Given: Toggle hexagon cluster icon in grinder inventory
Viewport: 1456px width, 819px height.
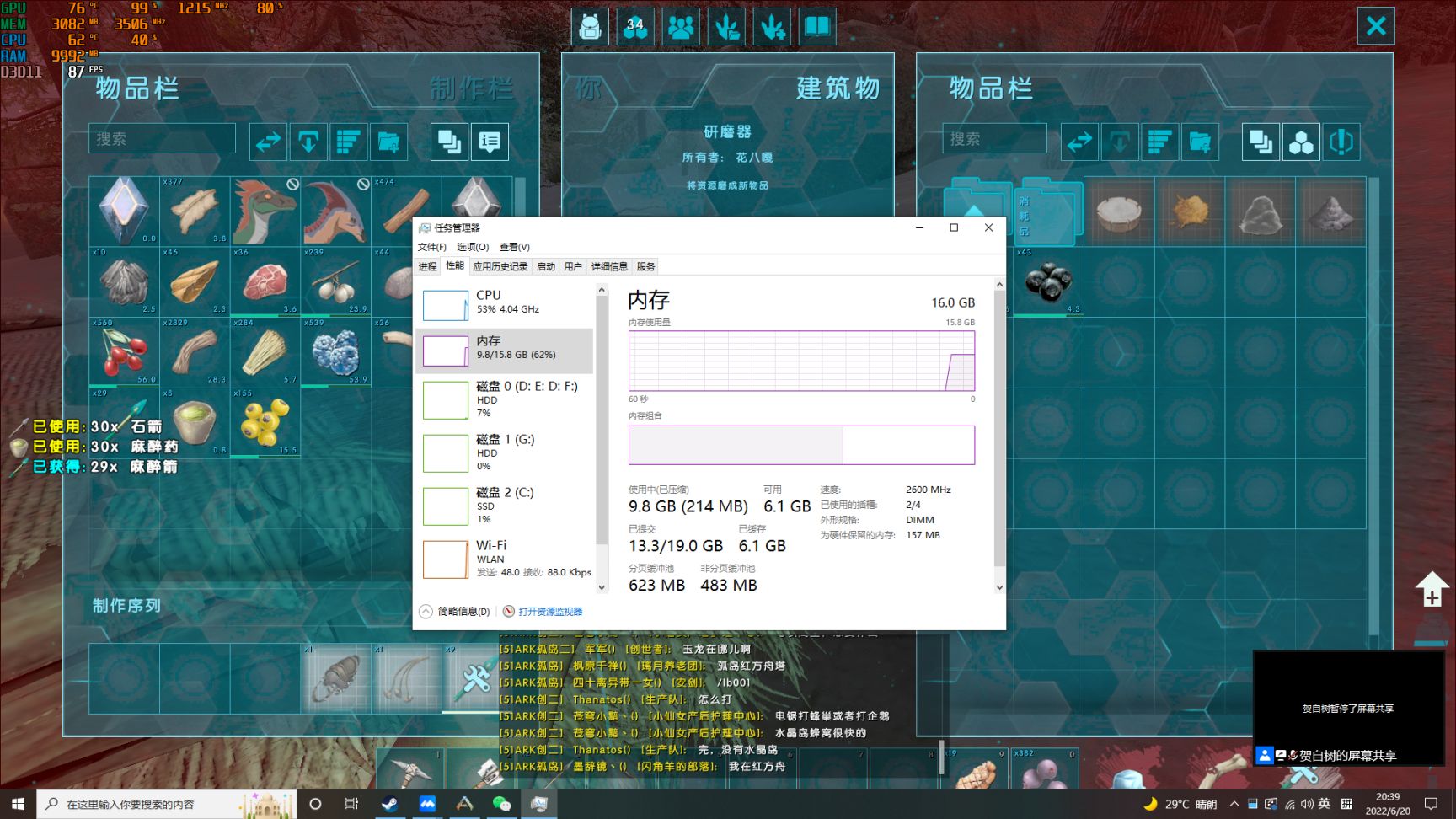Looking at the screenshot, I should [1301, 142].
